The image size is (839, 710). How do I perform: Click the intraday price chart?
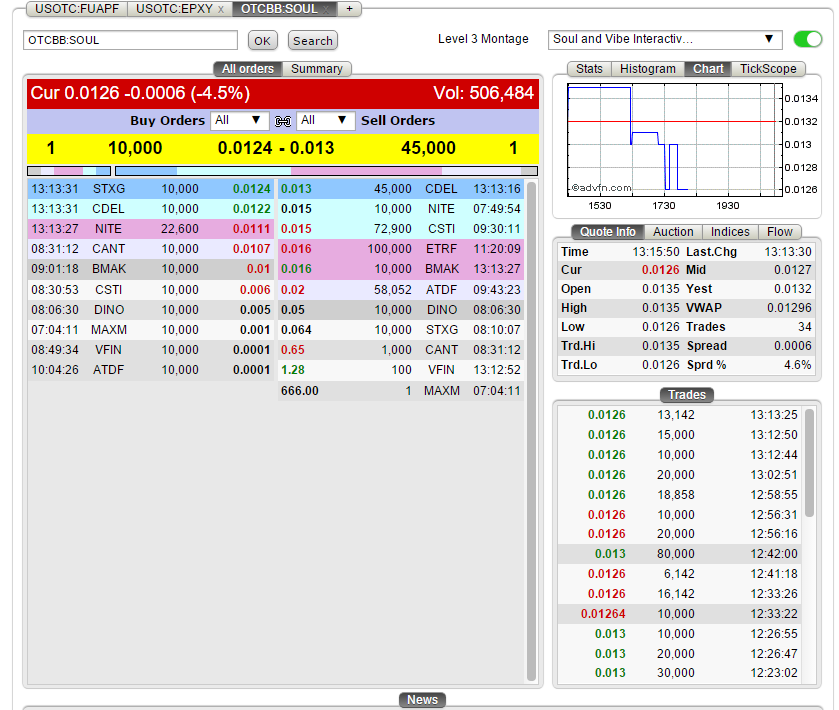tap(675, 141)
